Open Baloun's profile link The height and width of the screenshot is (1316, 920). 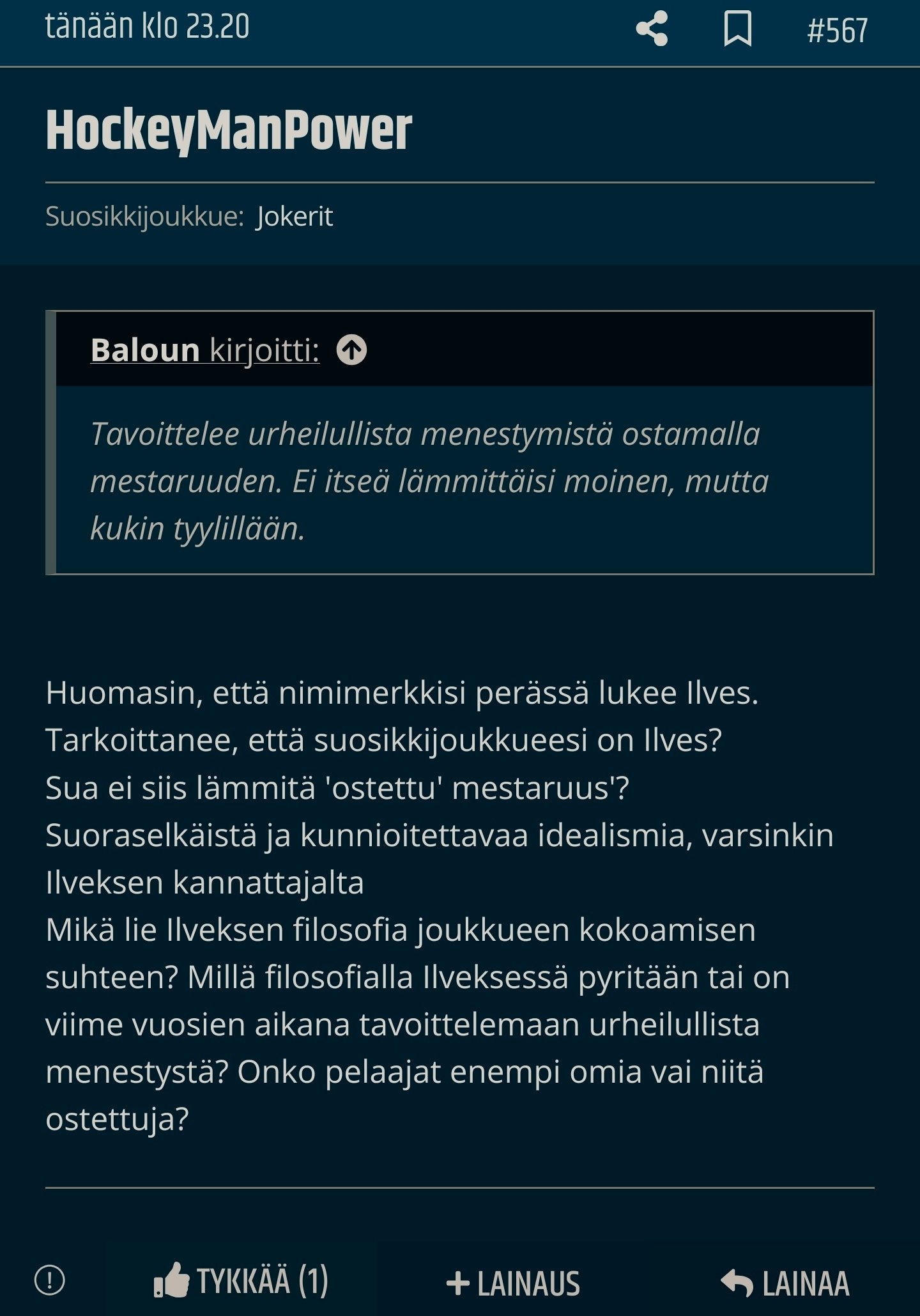pyautogui.click(x=145, y=351)
